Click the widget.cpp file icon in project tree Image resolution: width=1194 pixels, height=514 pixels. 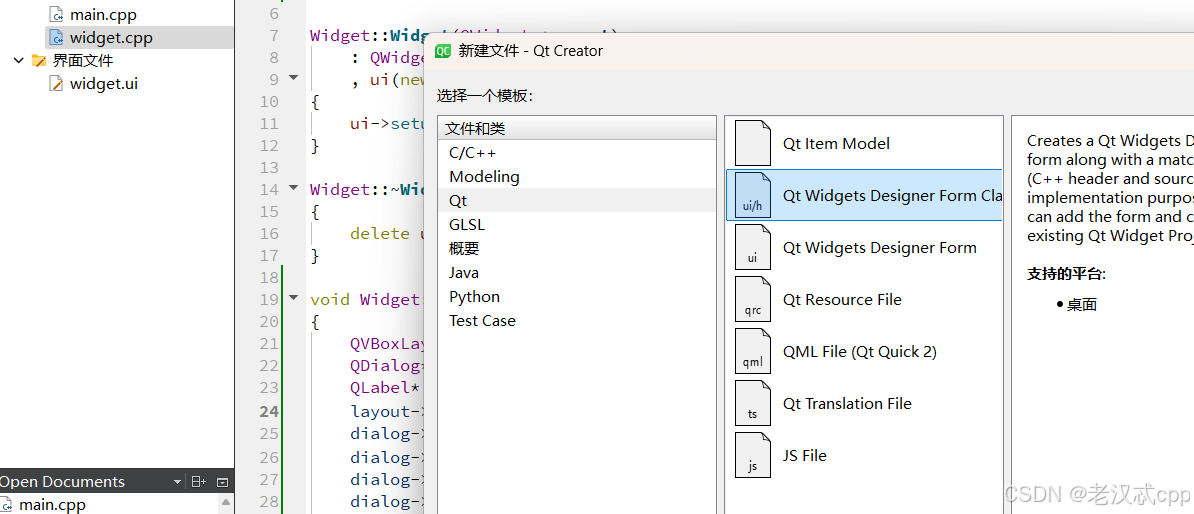pyautogui.click(x=56, y=37)
